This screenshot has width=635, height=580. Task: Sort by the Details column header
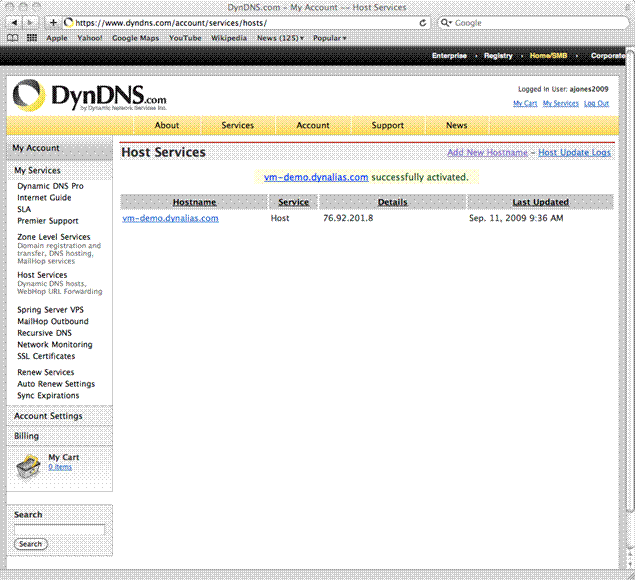[x=392, y=202]
